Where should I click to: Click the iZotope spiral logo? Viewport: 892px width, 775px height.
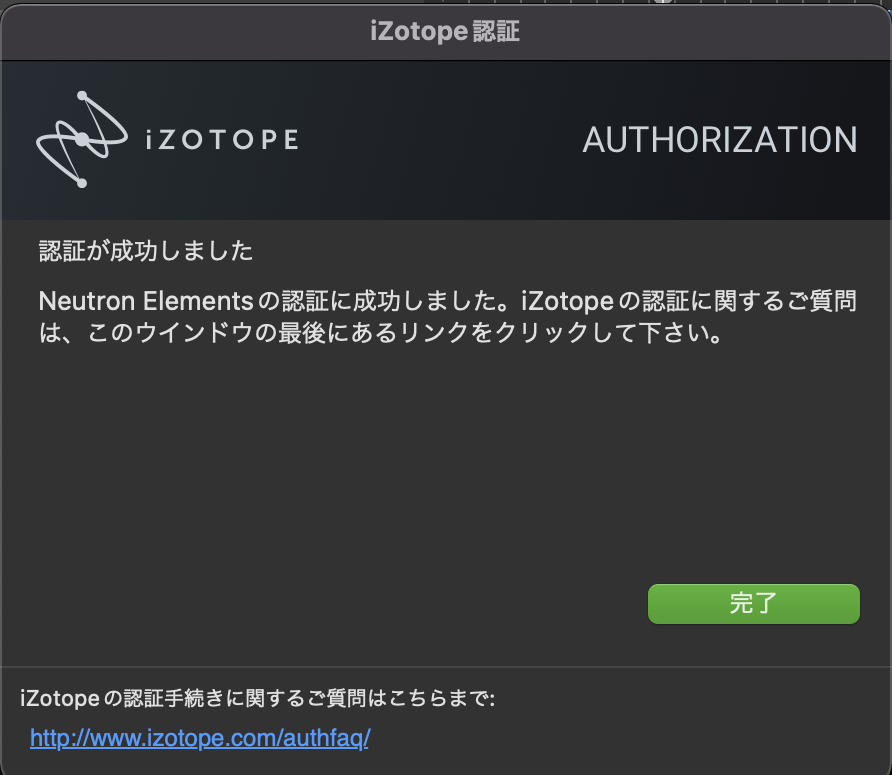pos(81,139)
